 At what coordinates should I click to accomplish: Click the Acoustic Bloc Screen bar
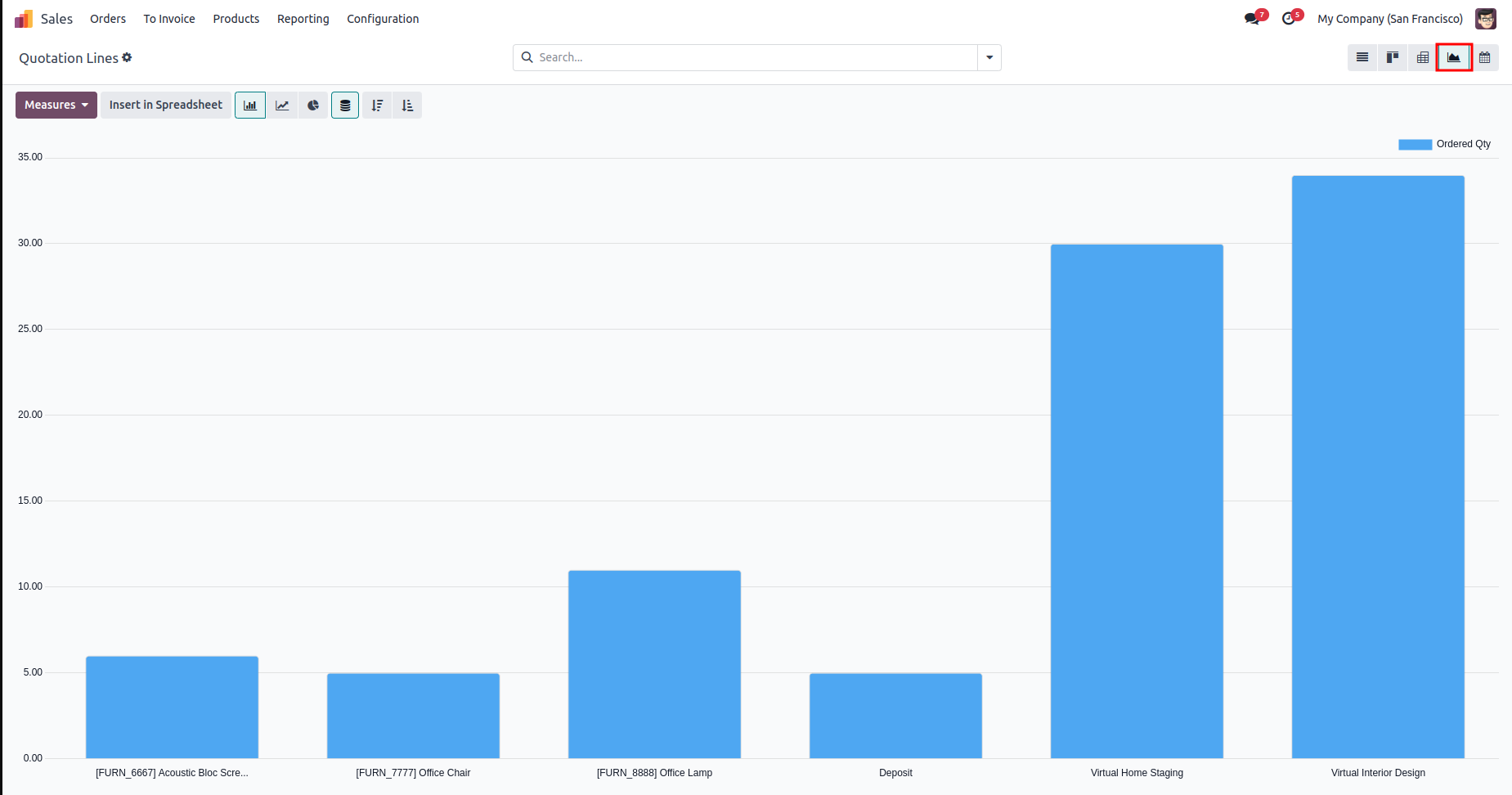click(172, 707)
